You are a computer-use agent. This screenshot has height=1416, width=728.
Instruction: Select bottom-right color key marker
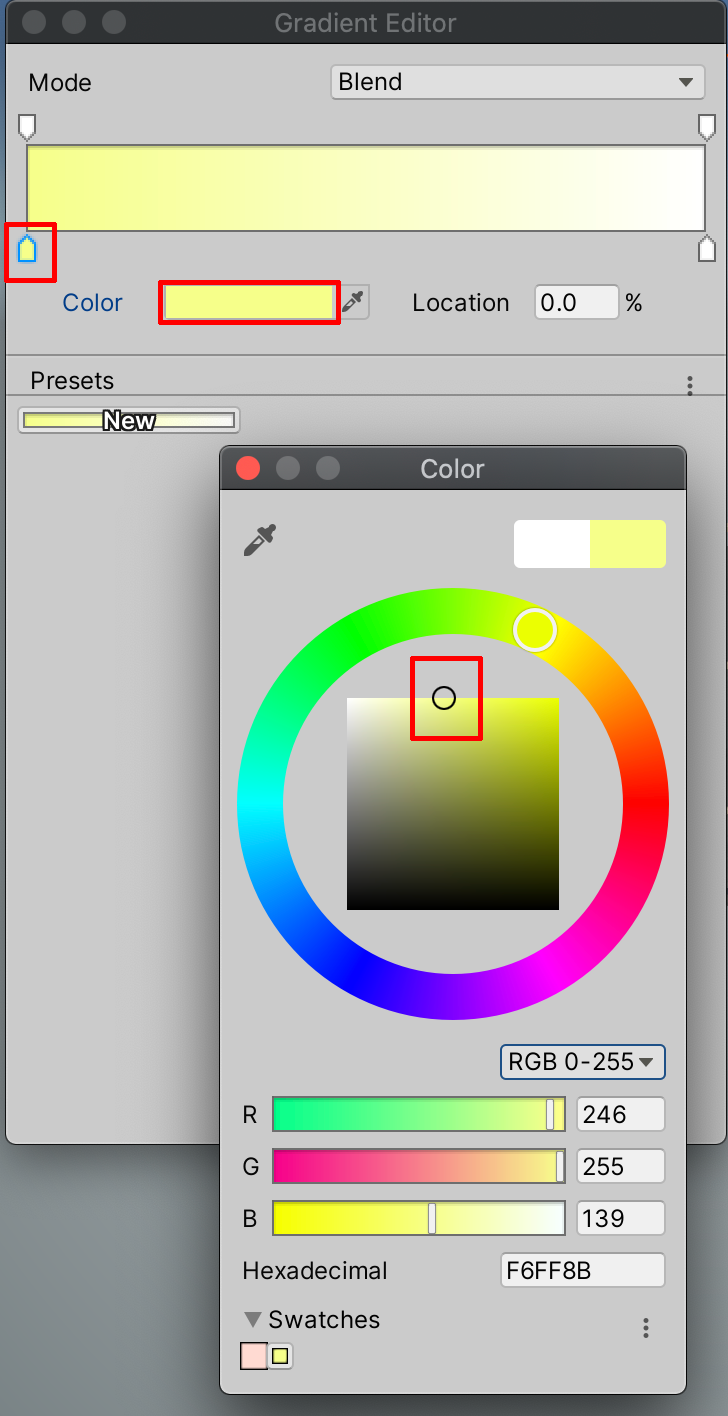(706, 249)
